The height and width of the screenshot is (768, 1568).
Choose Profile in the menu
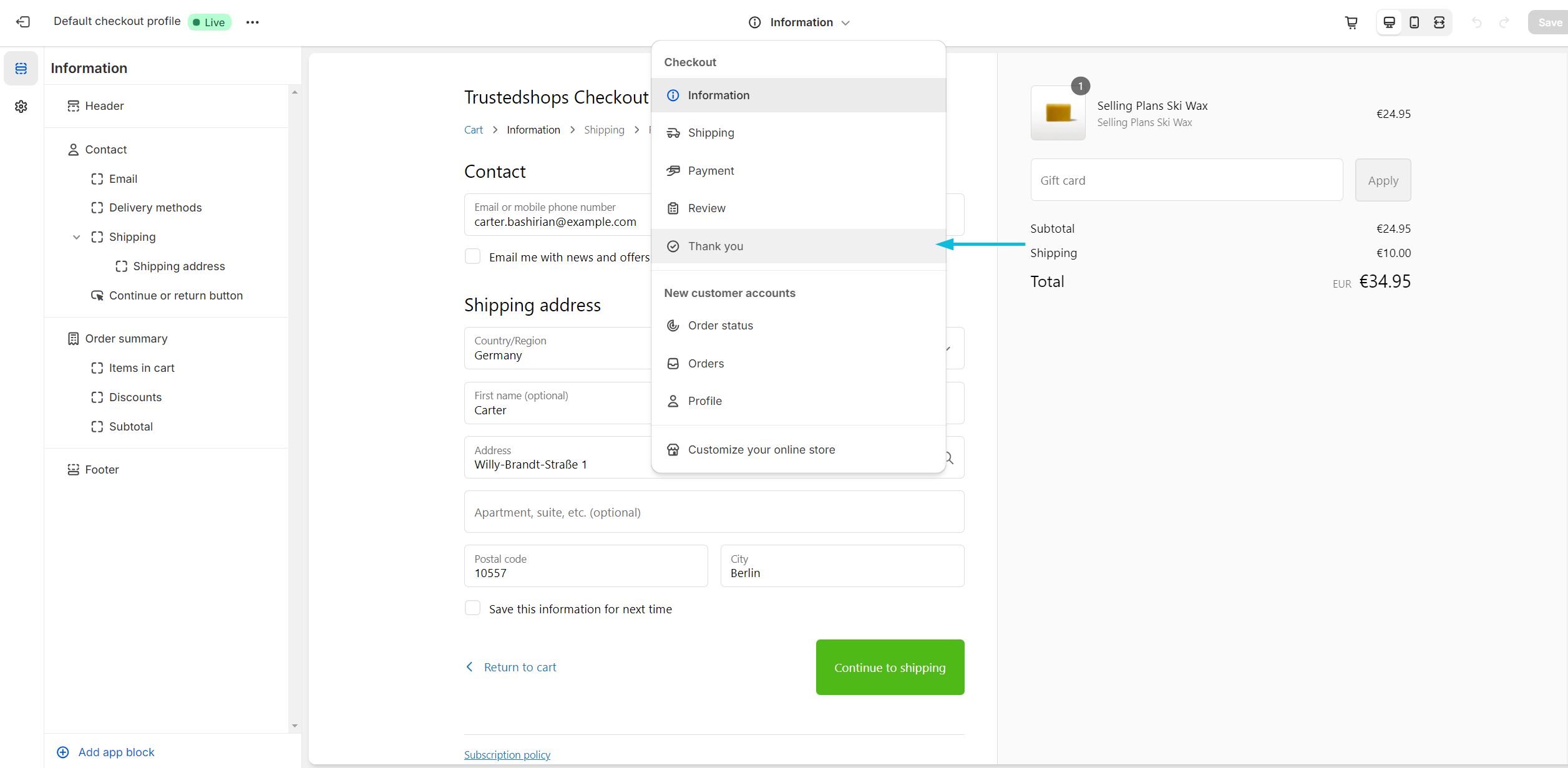(x=799, y=401)
